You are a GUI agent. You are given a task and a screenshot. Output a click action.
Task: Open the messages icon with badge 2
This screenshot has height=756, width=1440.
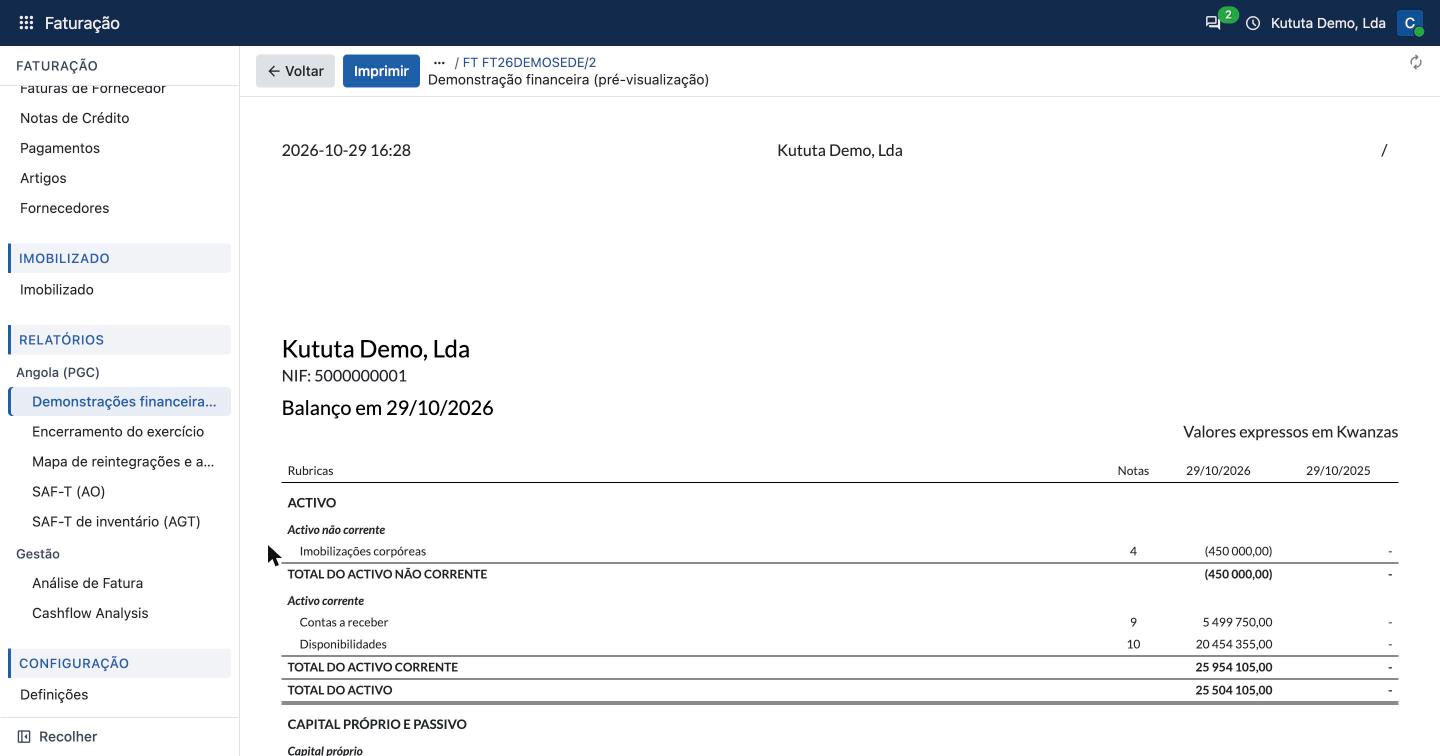1214,23
